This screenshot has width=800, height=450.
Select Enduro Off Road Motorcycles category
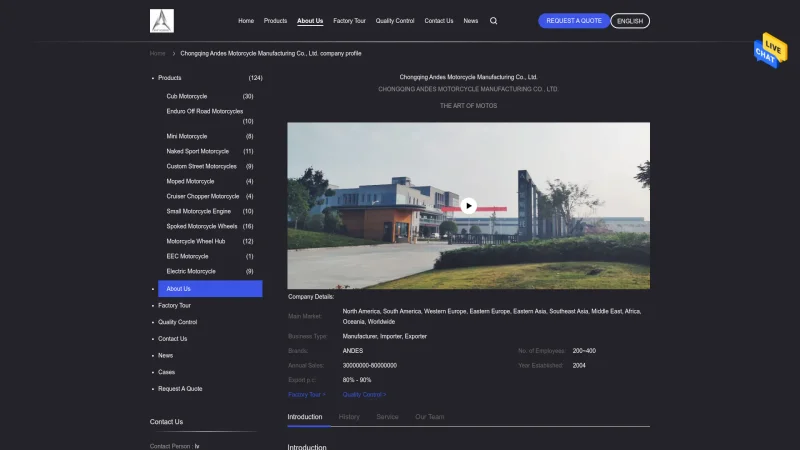pyautogui.click(x=205, y=111)
